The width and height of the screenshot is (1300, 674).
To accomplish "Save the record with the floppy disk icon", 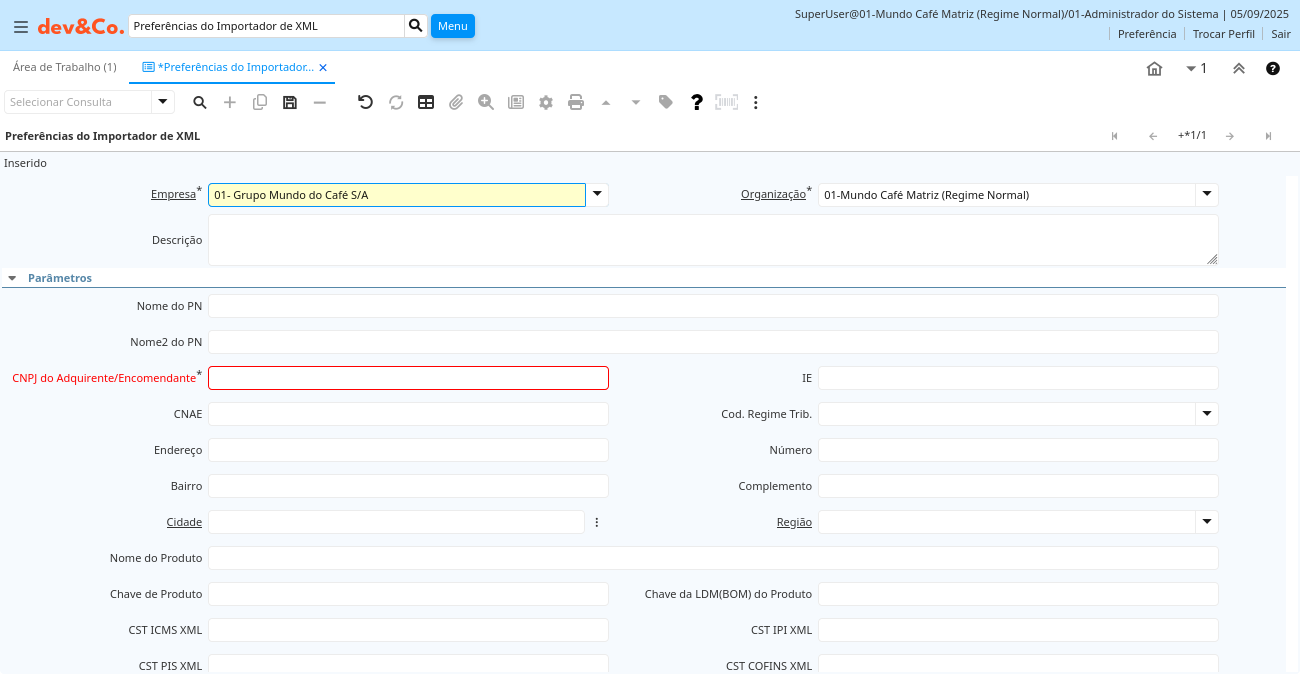I will [x=290, y=102].
